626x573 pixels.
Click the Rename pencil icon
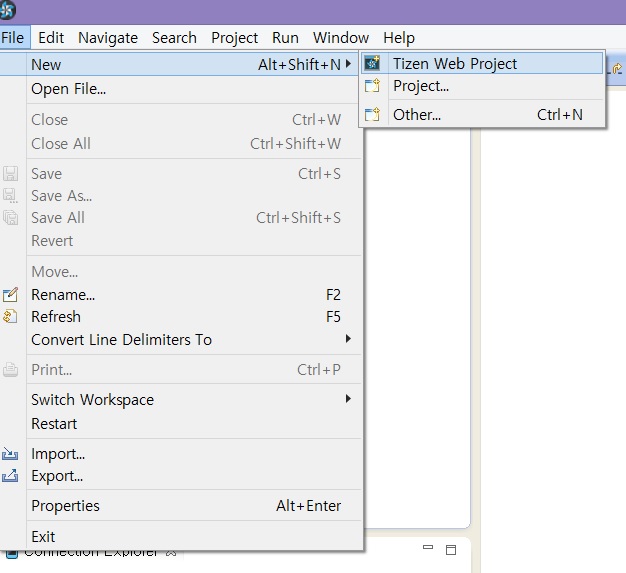click(10, 295)
